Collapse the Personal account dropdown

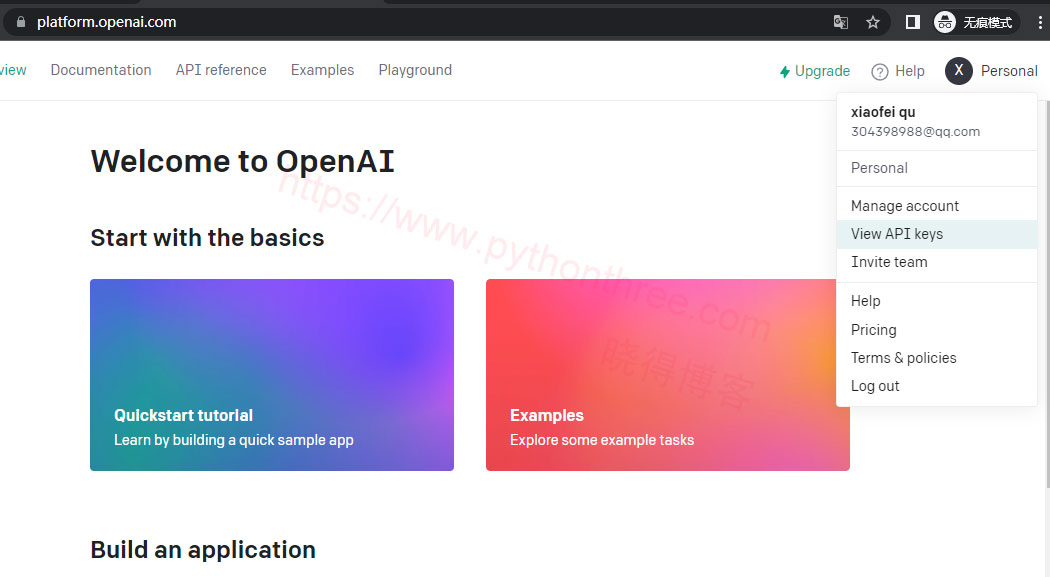coord(991,70)
